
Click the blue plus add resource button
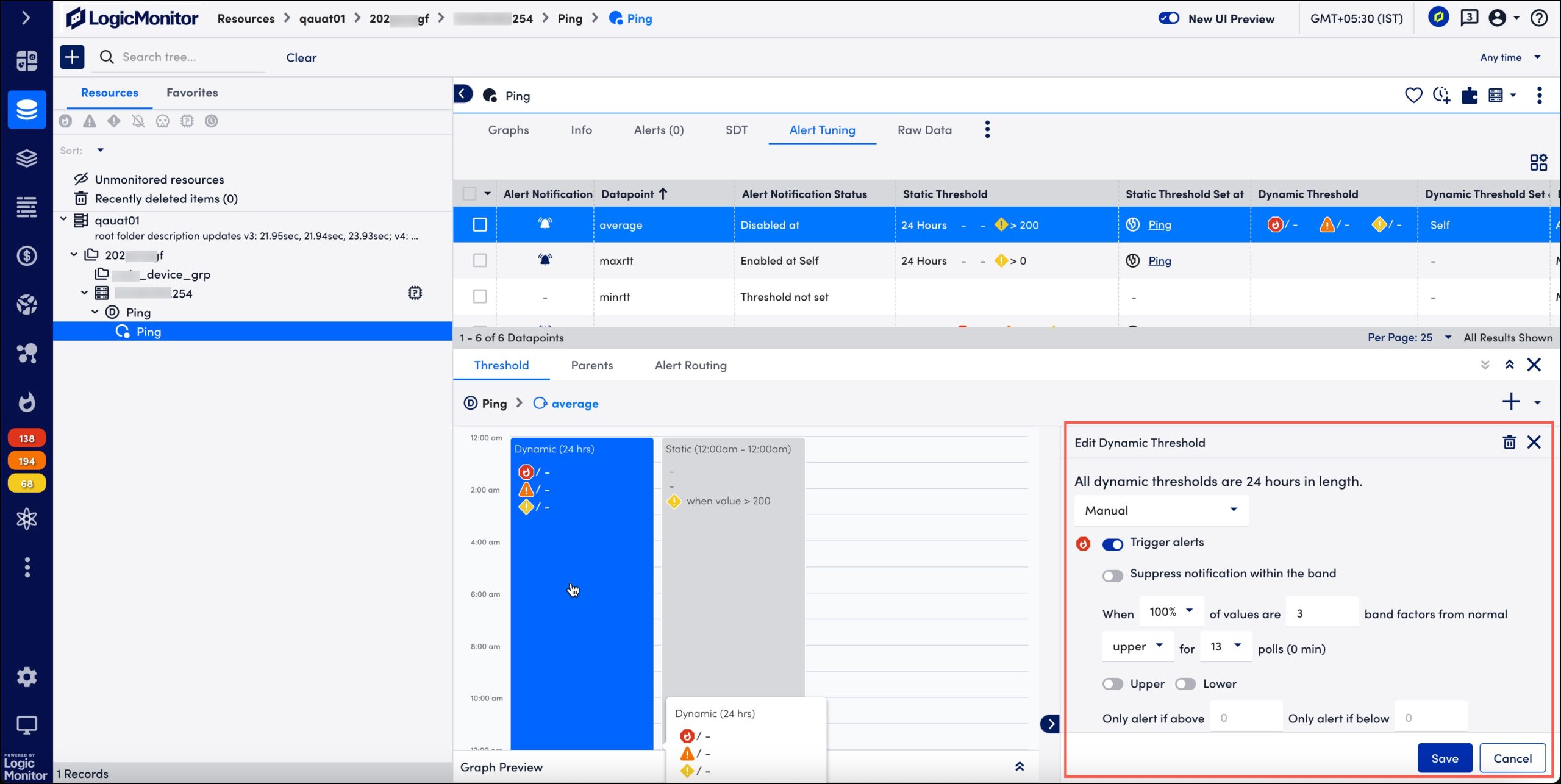[x=72, y=57]
